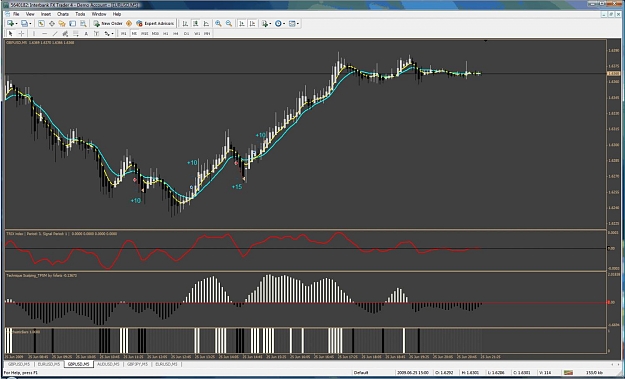
Task: Show the Navigator panel
Action: click(x=62, y=24)
